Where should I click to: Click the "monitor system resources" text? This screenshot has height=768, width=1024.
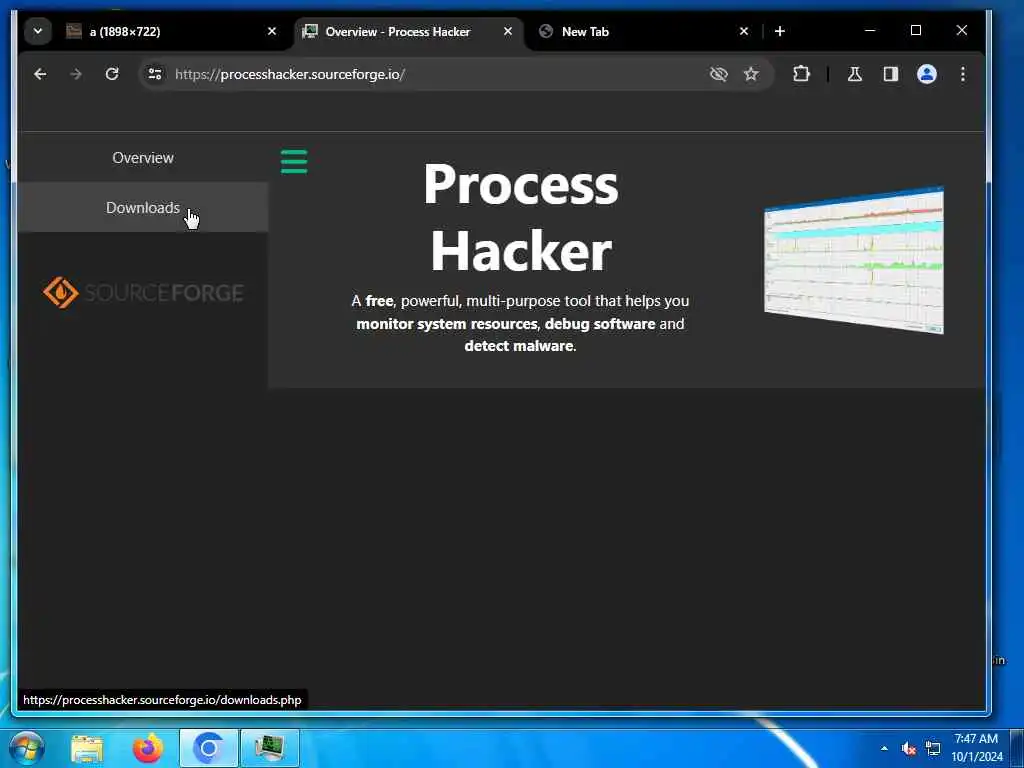click(447, 324)
